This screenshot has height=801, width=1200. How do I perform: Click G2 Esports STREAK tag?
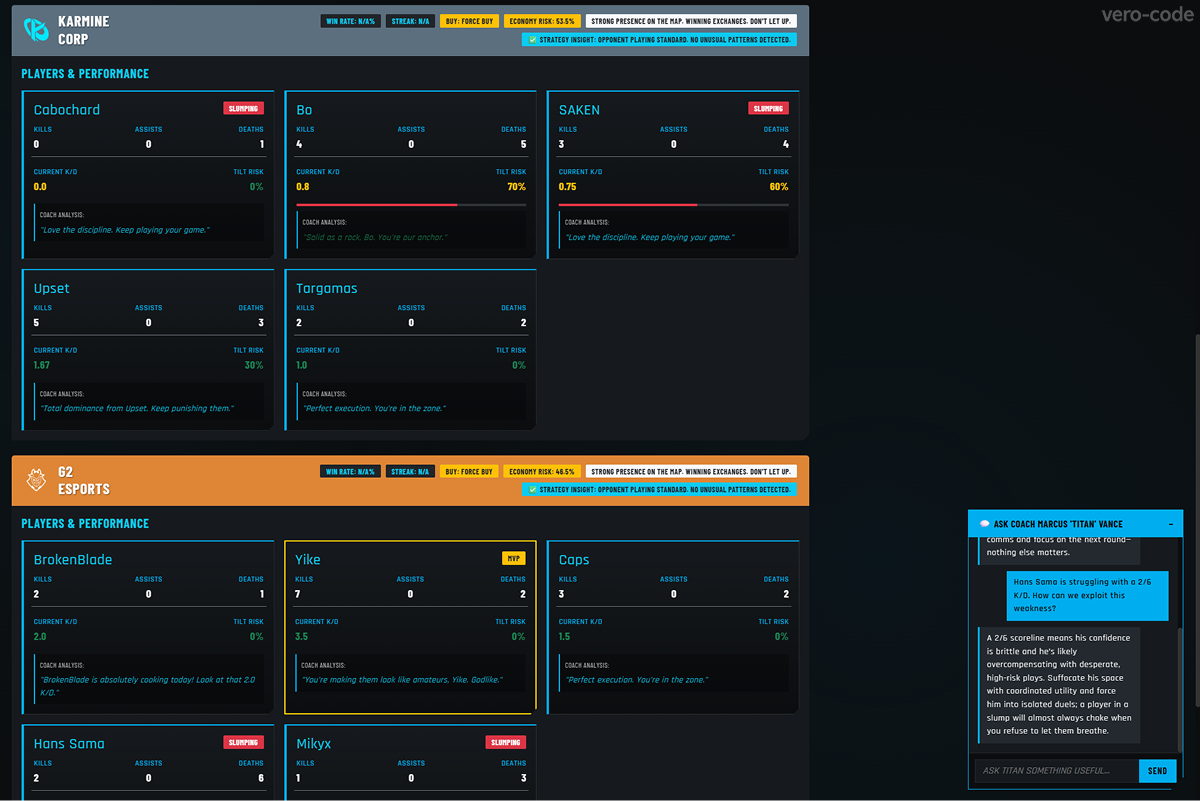click(x=410, y=471)
